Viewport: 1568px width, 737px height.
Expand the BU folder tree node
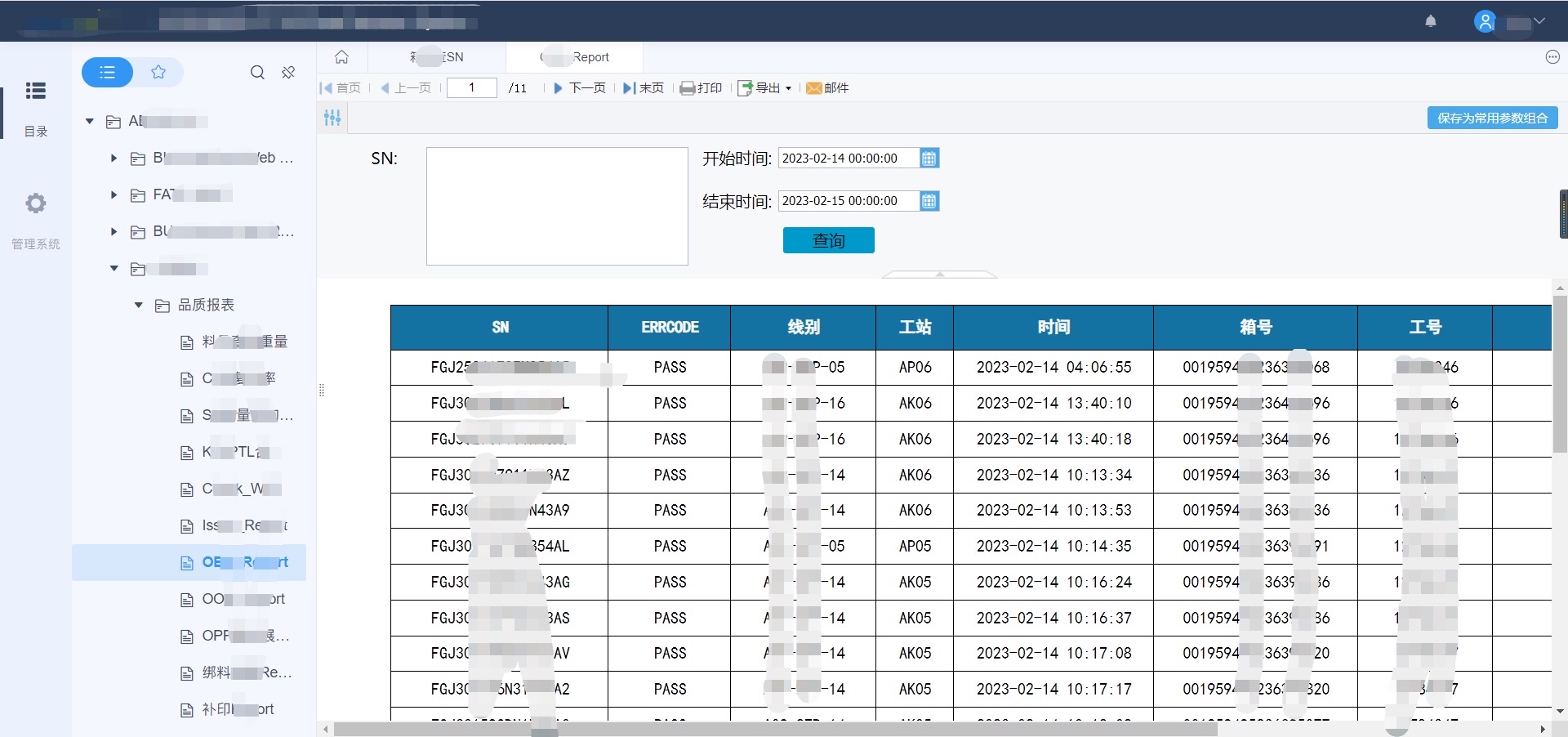point(114,231)
